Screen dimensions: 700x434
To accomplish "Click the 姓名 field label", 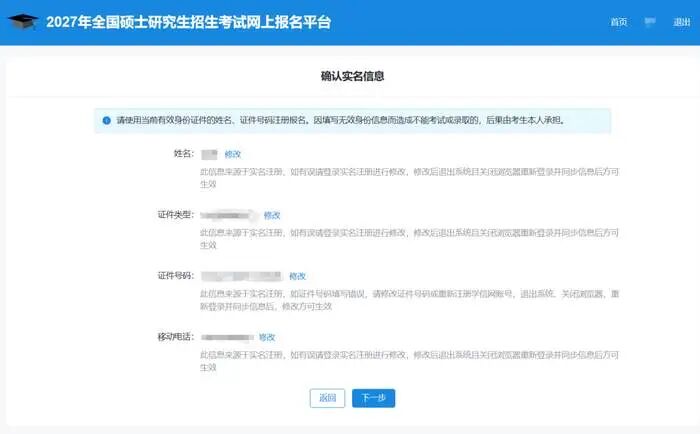I will tap(183, 154).
